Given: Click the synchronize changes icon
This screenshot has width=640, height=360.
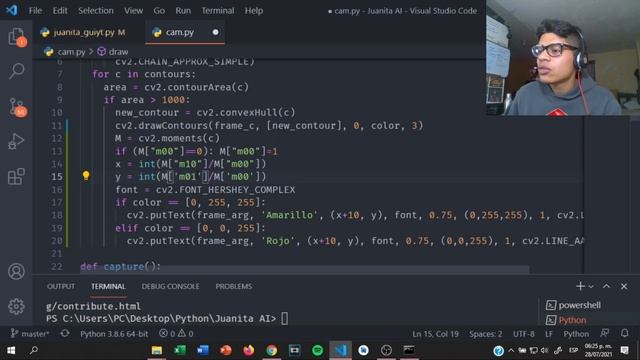Looking at the screenshot, I should [x=64, y=333].
